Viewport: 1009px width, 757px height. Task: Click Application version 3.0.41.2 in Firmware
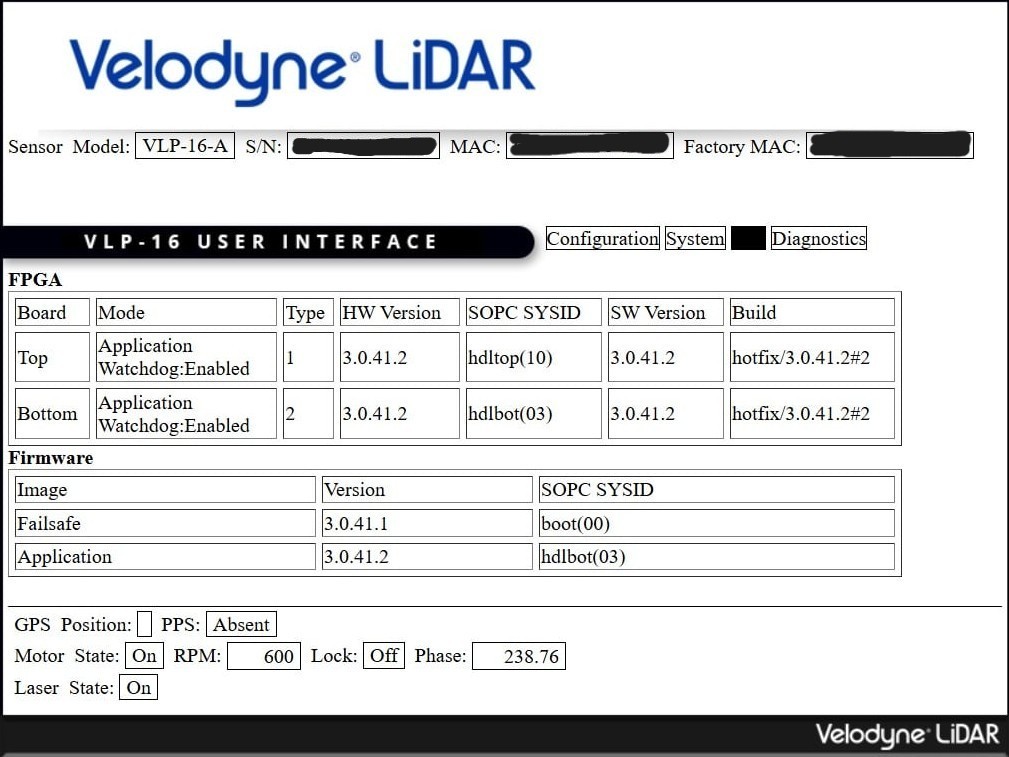[427, 556]
